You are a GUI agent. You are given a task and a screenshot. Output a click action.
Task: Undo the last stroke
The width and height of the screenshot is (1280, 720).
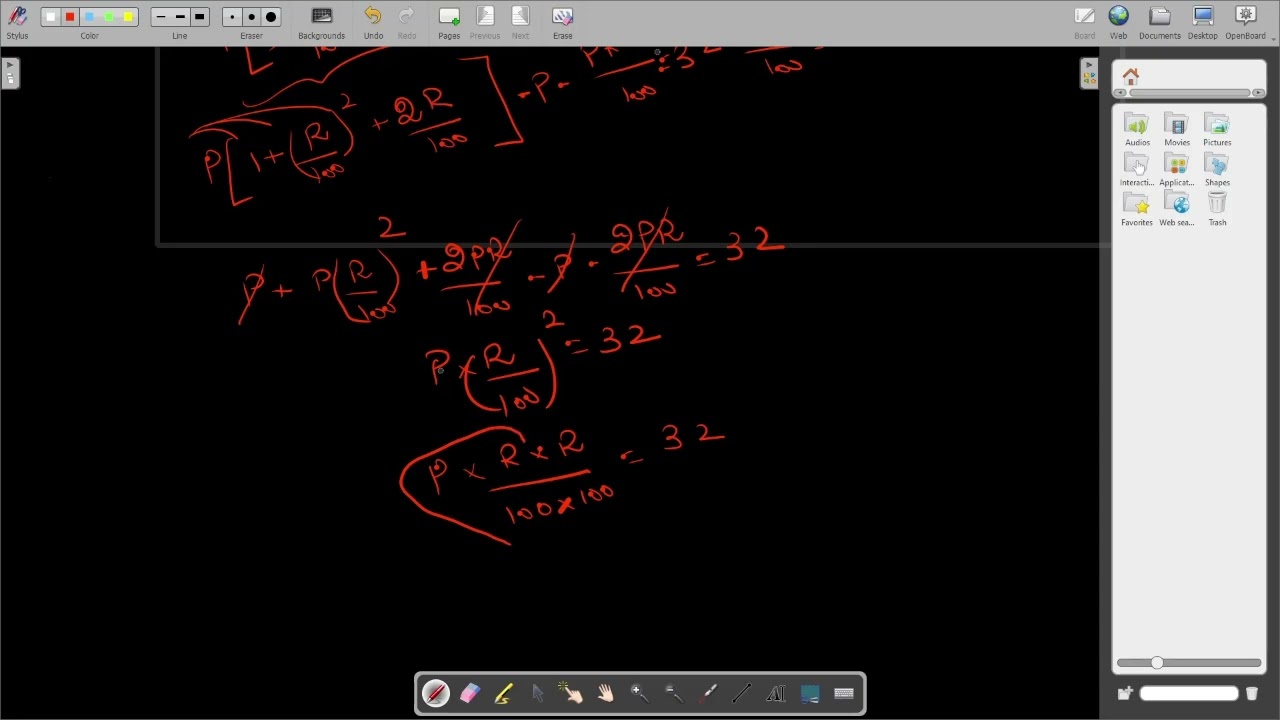point(373,22)
